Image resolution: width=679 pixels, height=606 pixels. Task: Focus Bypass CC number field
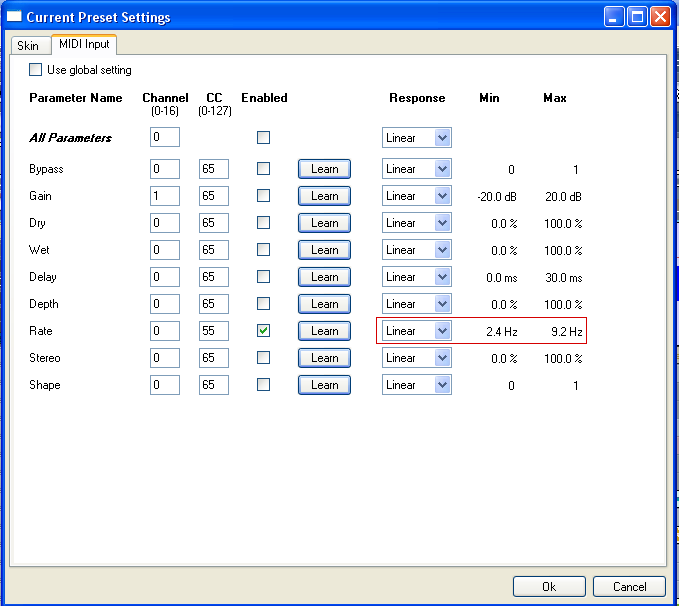coord(214,169)
